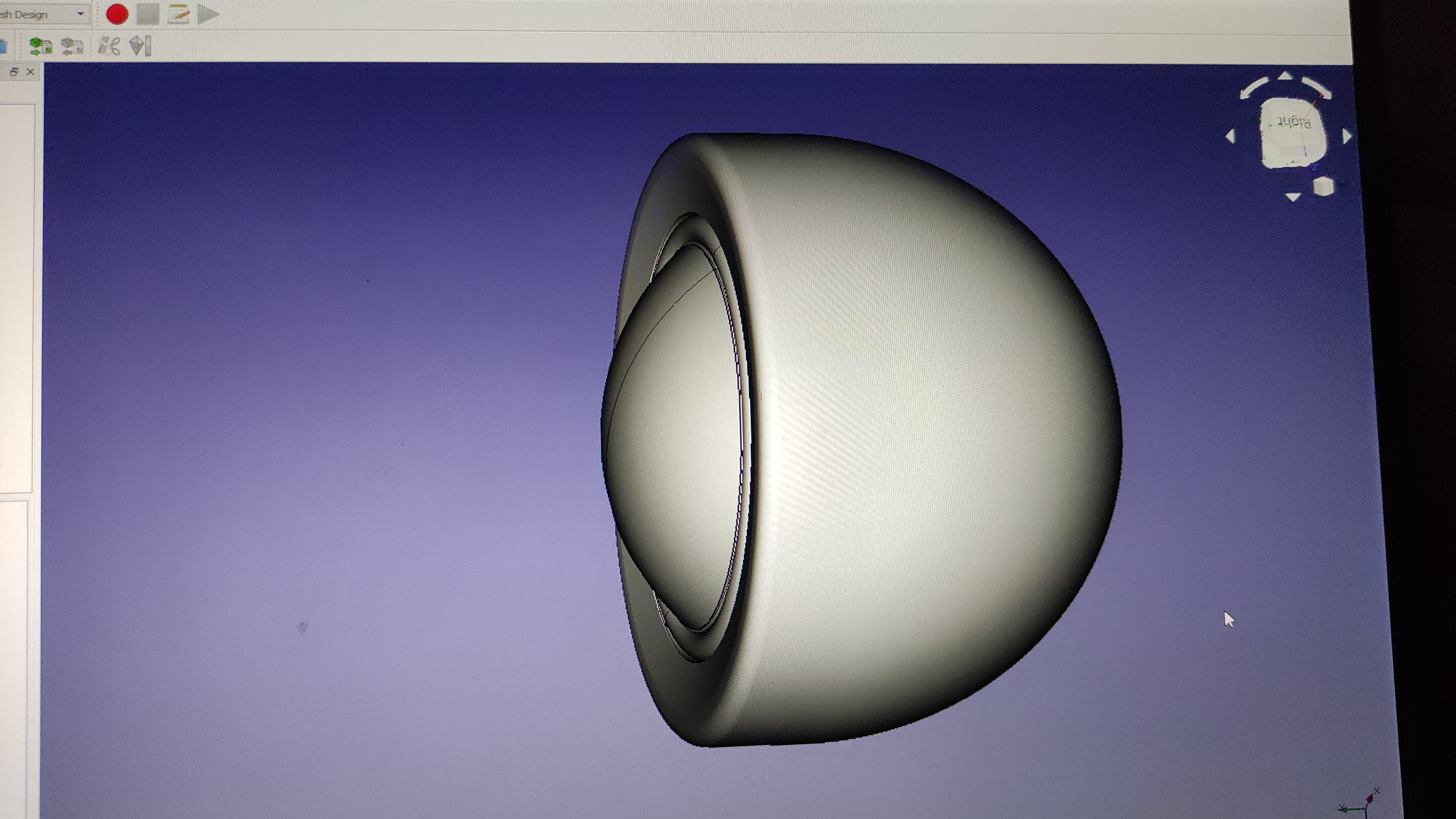Rotate view left with cube left arrow

coord(1230,136)
